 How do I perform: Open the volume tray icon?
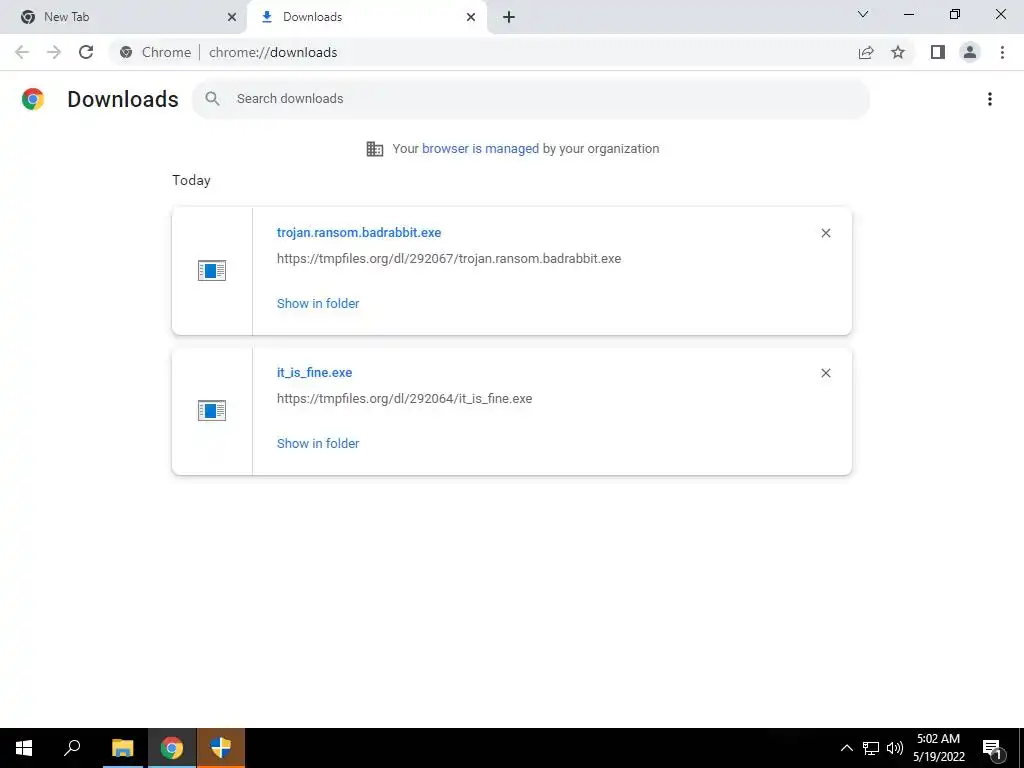tap(895, 748)
